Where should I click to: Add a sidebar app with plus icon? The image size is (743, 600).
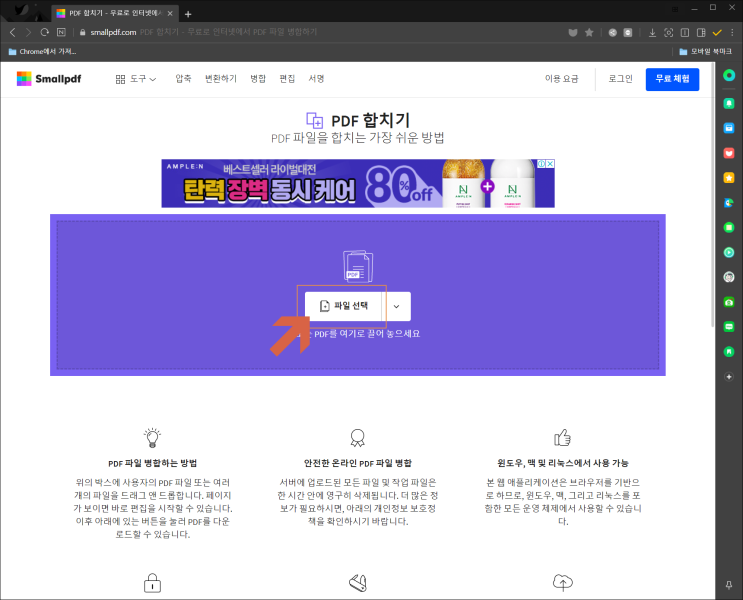point(729,377)
